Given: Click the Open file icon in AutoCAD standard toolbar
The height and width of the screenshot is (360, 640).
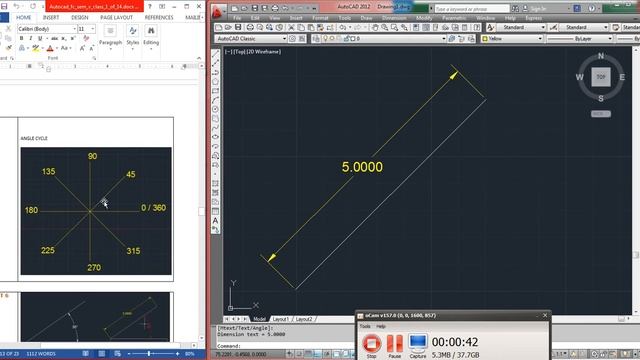Looking at the screenshot, I should (x=228, y=27).
